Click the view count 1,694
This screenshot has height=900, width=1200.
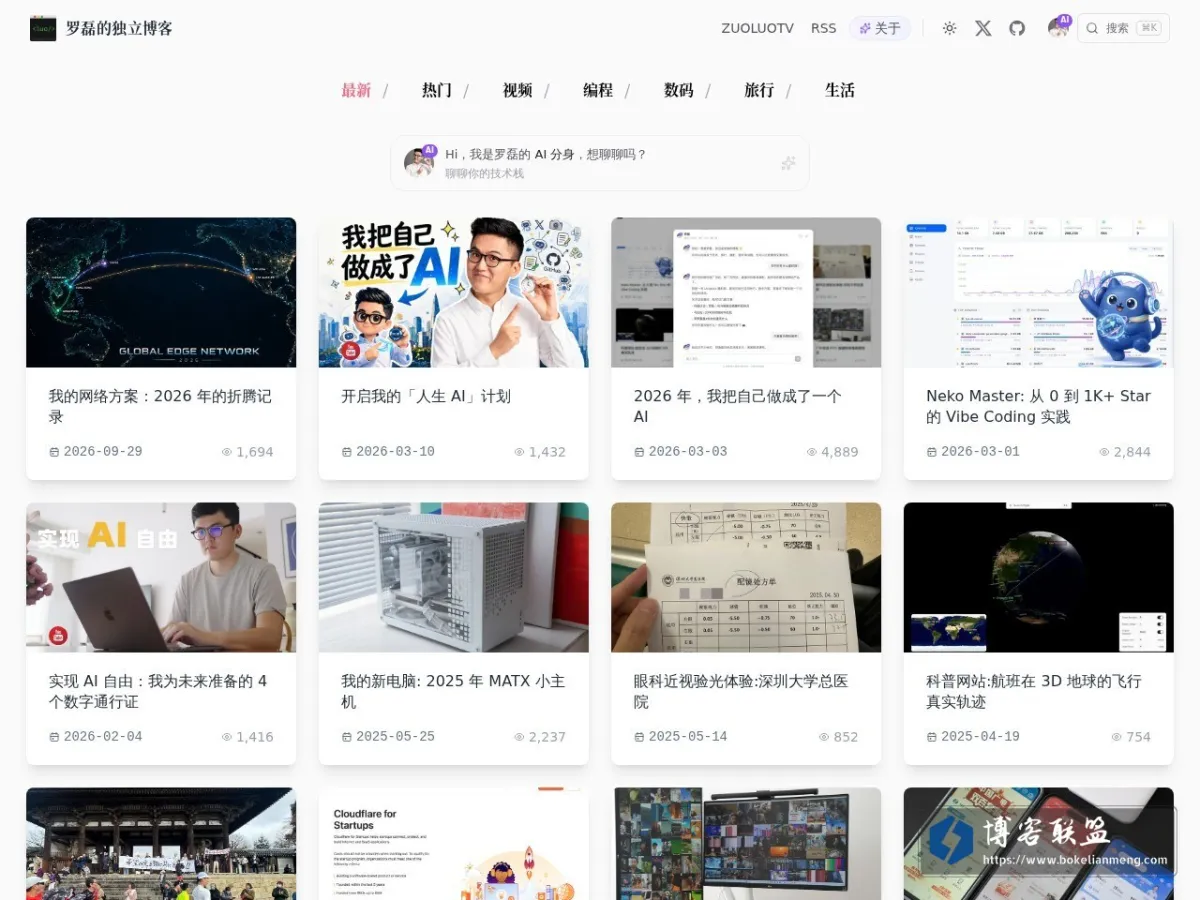247,452
